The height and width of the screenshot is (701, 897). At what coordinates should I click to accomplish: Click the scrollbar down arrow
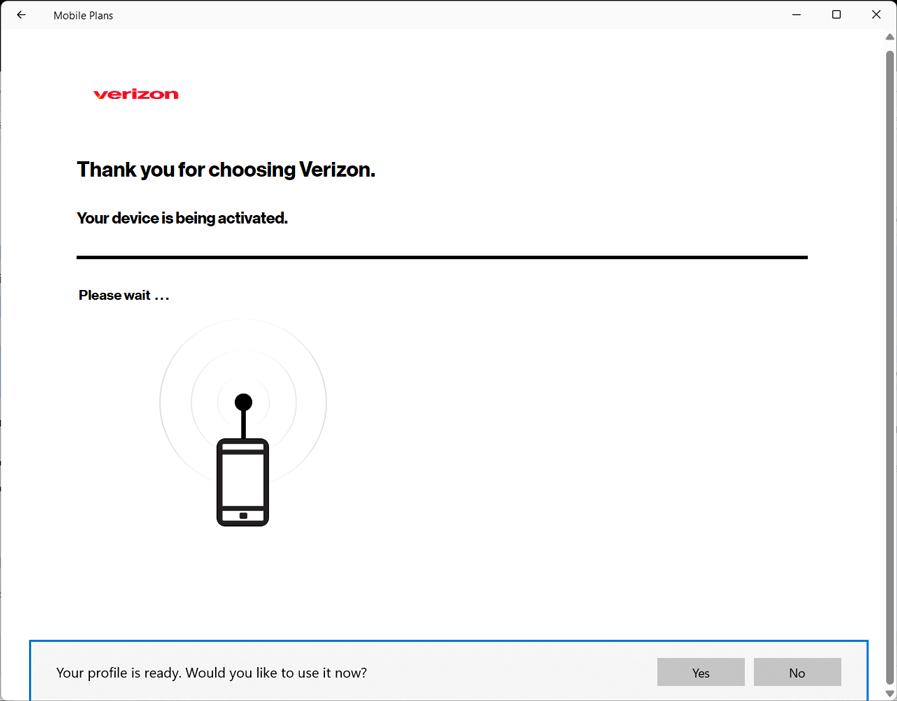888,692
